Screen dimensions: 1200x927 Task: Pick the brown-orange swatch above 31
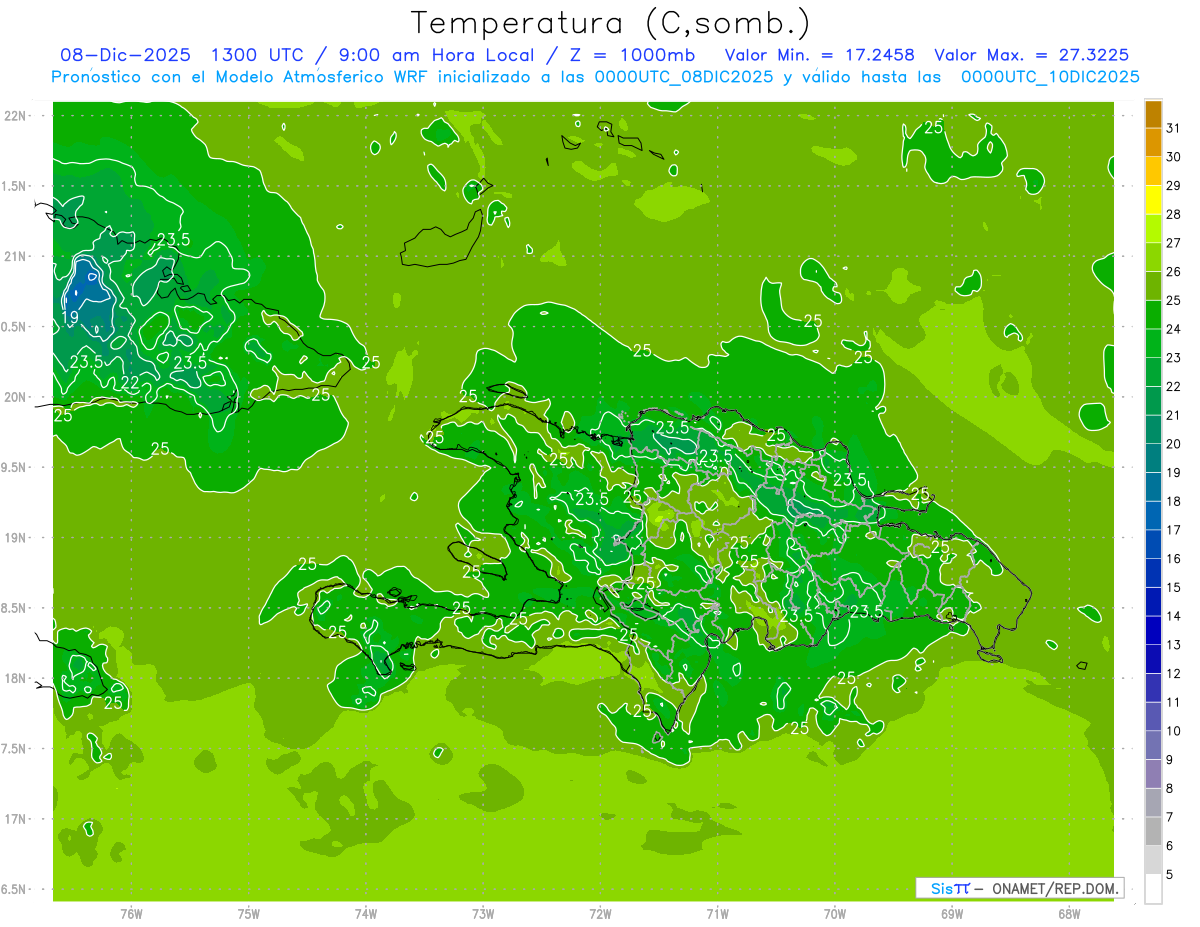(1153, 114)
